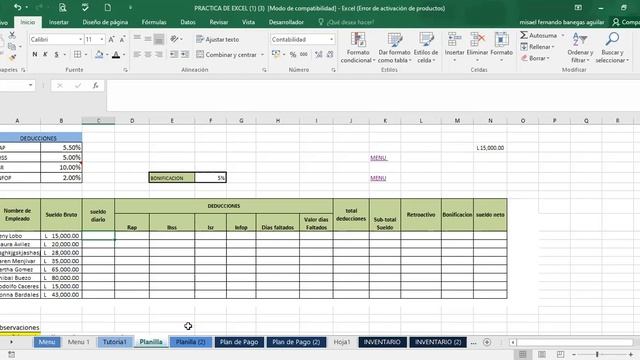640x360 pixels.
Task: Align cell text to the middle
Action: (x=148, y=39)
